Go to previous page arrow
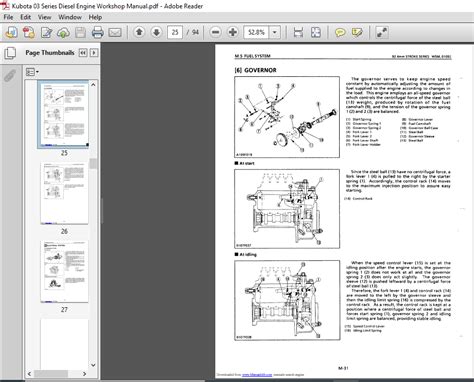This screenshot has width=474, height=382. (x=139, y=32)
